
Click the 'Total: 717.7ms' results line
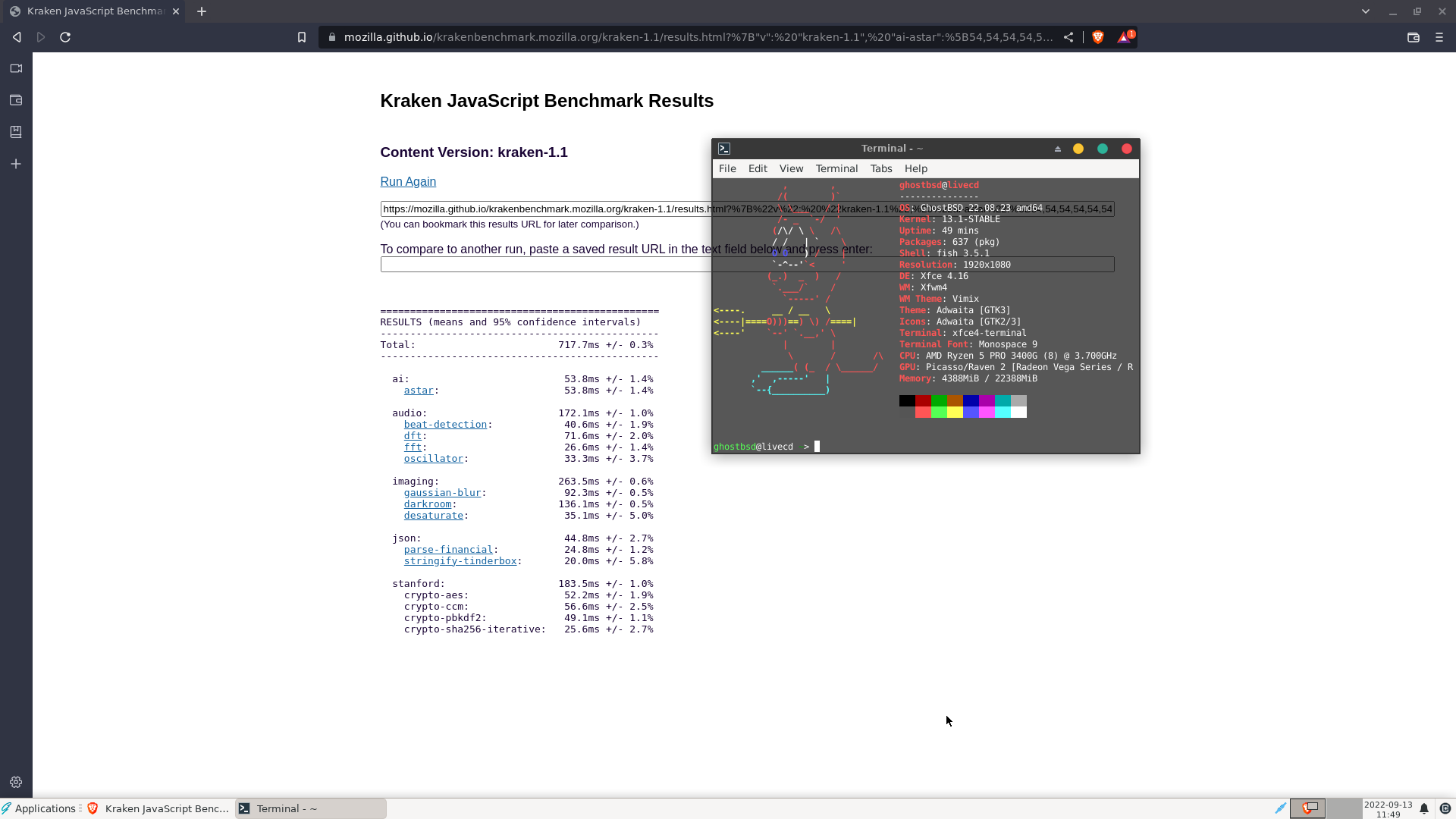point(516,345)
